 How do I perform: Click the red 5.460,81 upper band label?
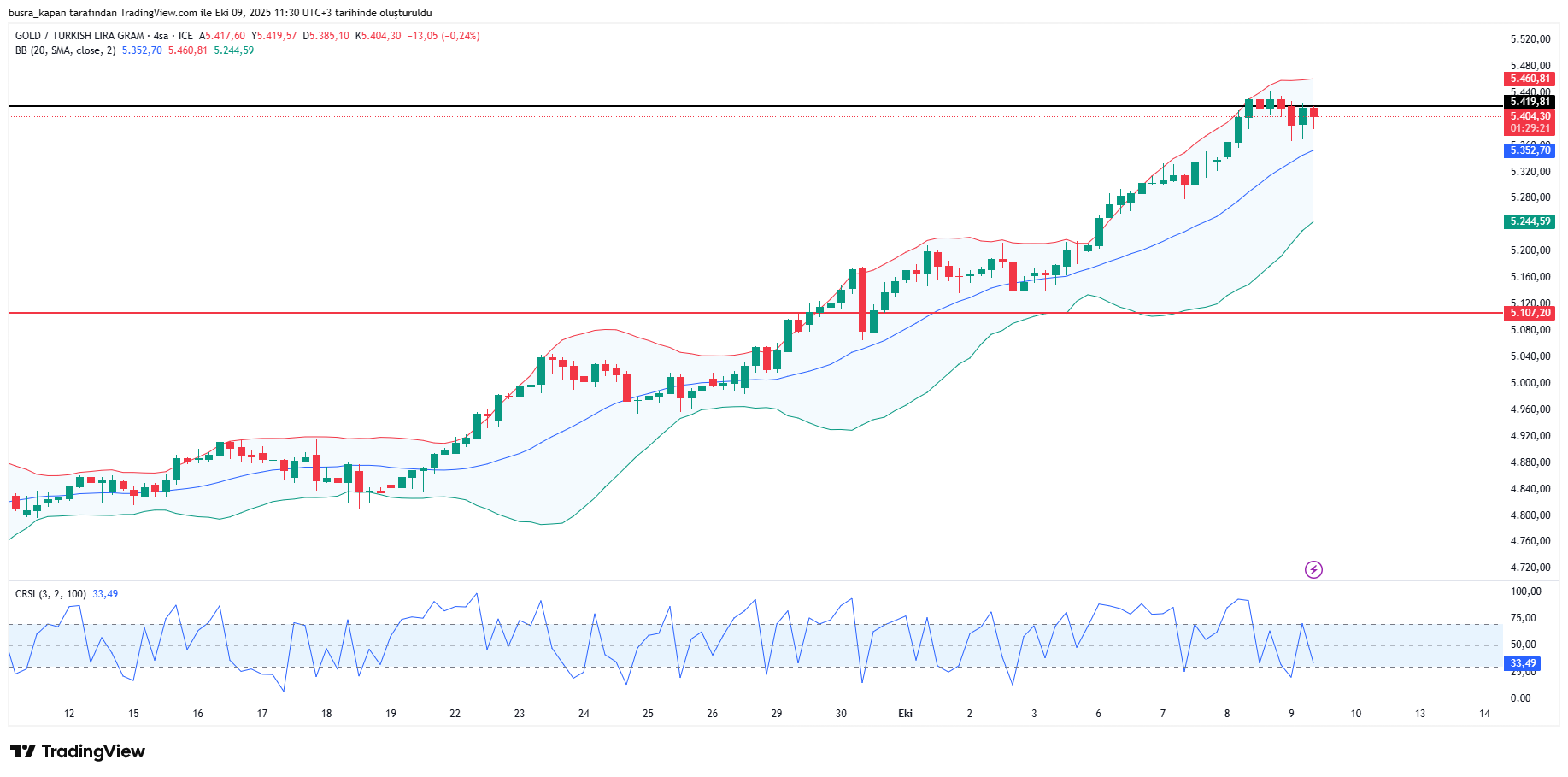[1529, 79]
